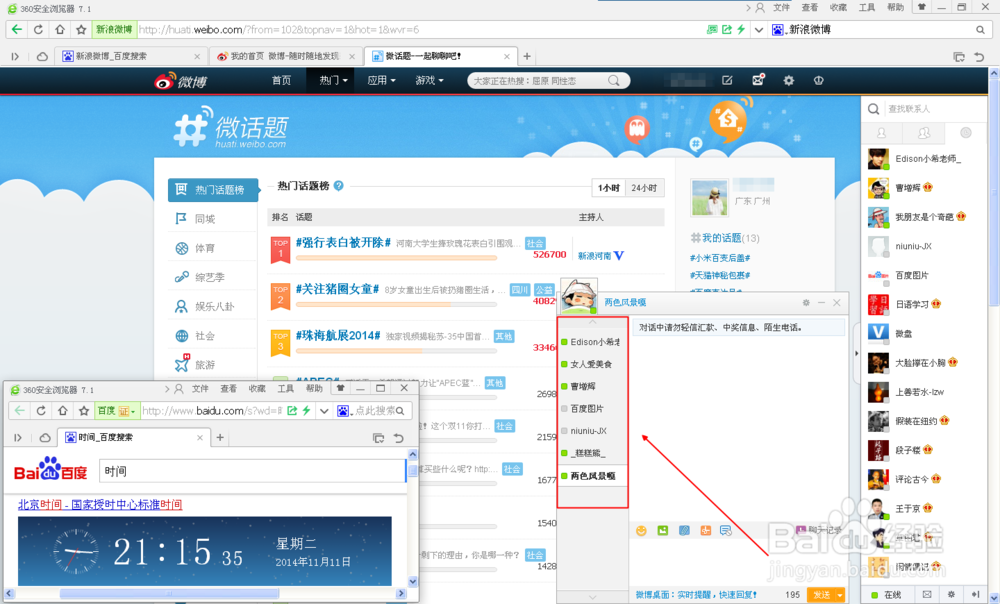Select the emoticon icon in chat window
This screenshot has height=604, width=1000.
[x=642, y=530]
